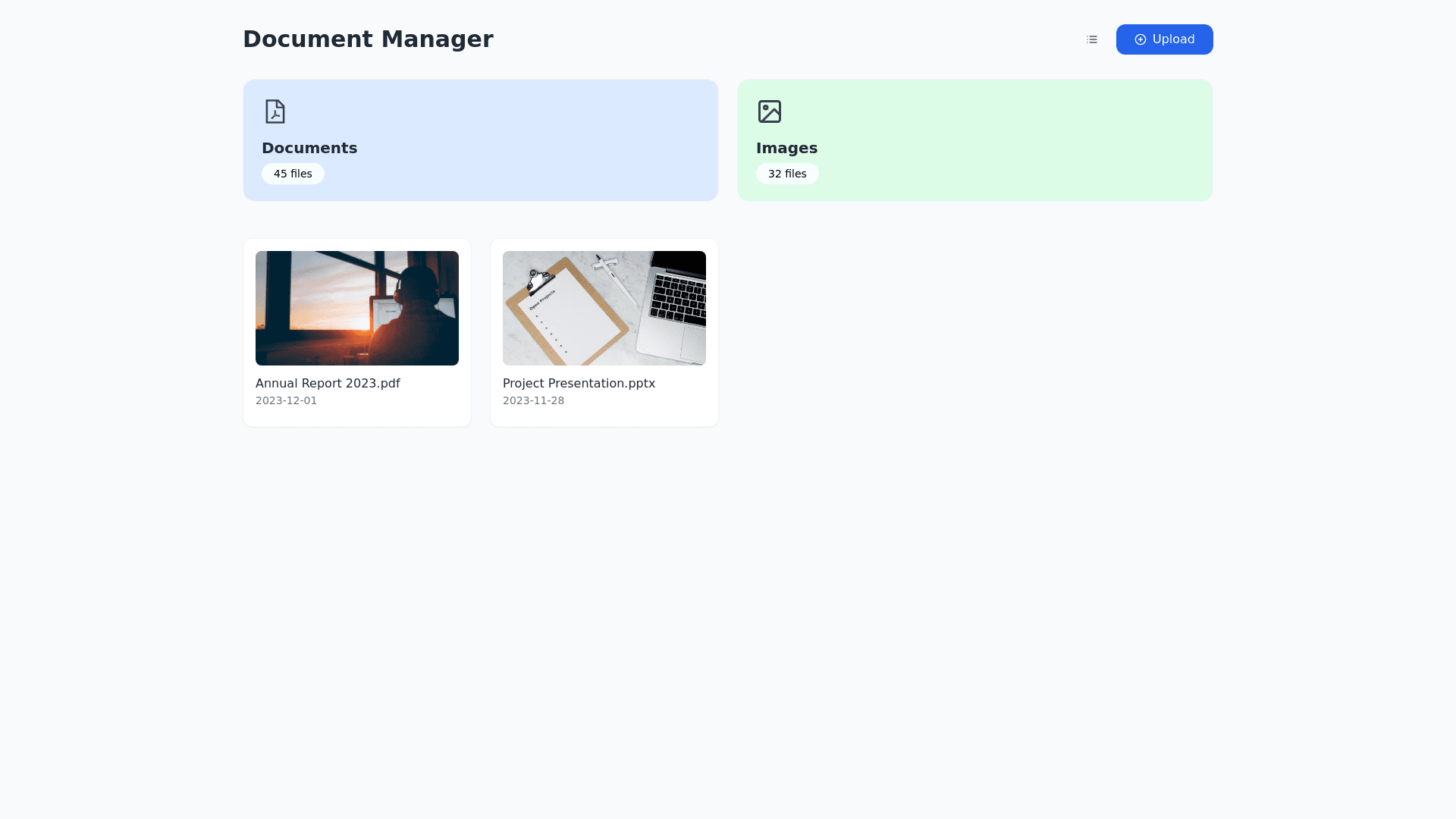Click the plus circle icon in Upload
The width and height of the screenshot is (1456, 819).
(x=1140, y=39)
